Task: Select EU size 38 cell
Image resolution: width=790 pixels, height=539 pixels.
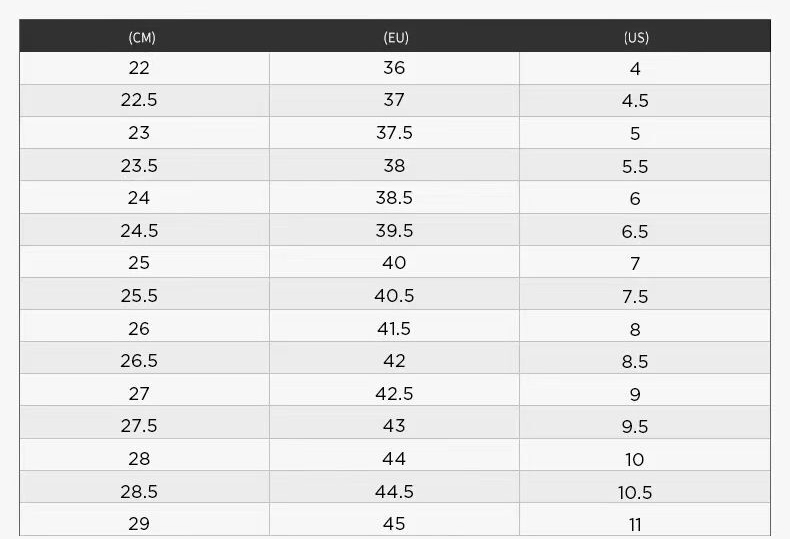Action: tap(394, 166)
